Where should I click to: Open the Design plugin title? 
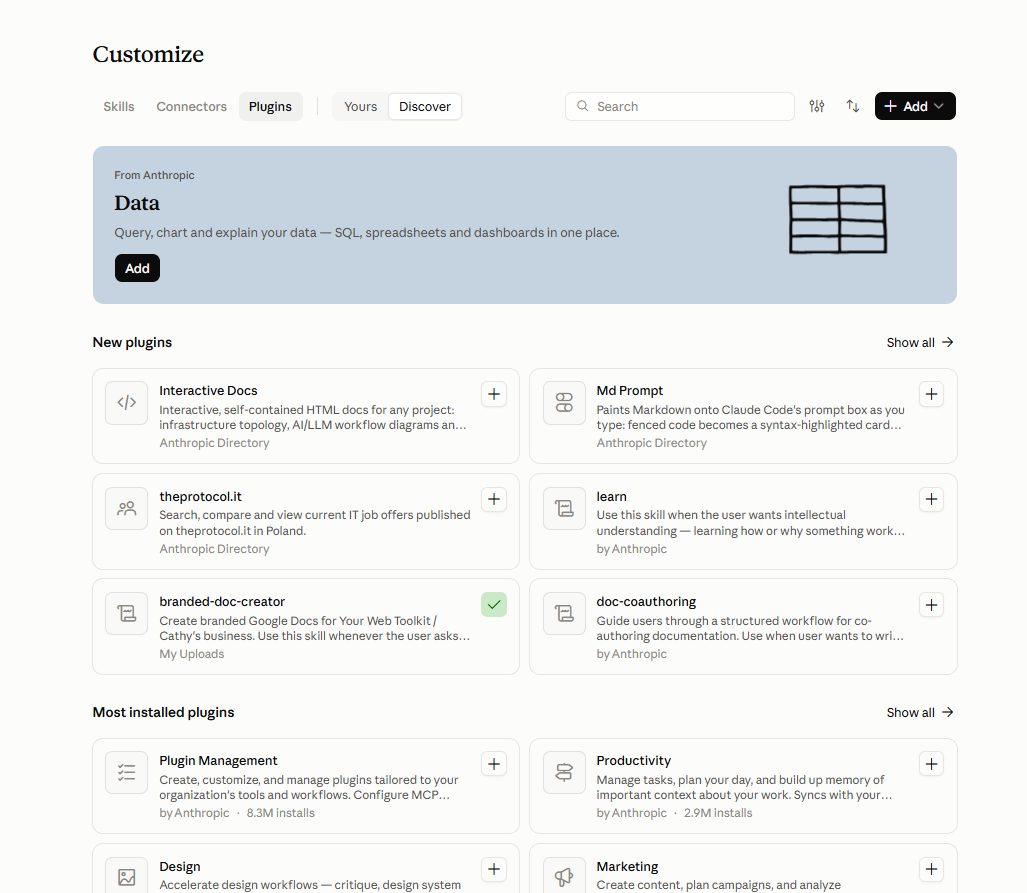click(179, 867)
